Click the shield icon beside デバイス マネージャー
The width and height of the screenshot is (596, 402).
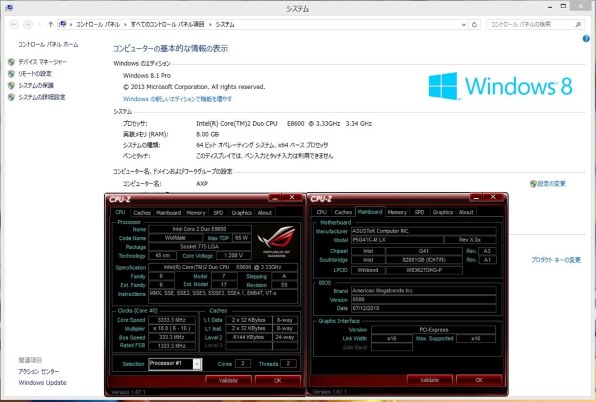(x=11, y=62)
